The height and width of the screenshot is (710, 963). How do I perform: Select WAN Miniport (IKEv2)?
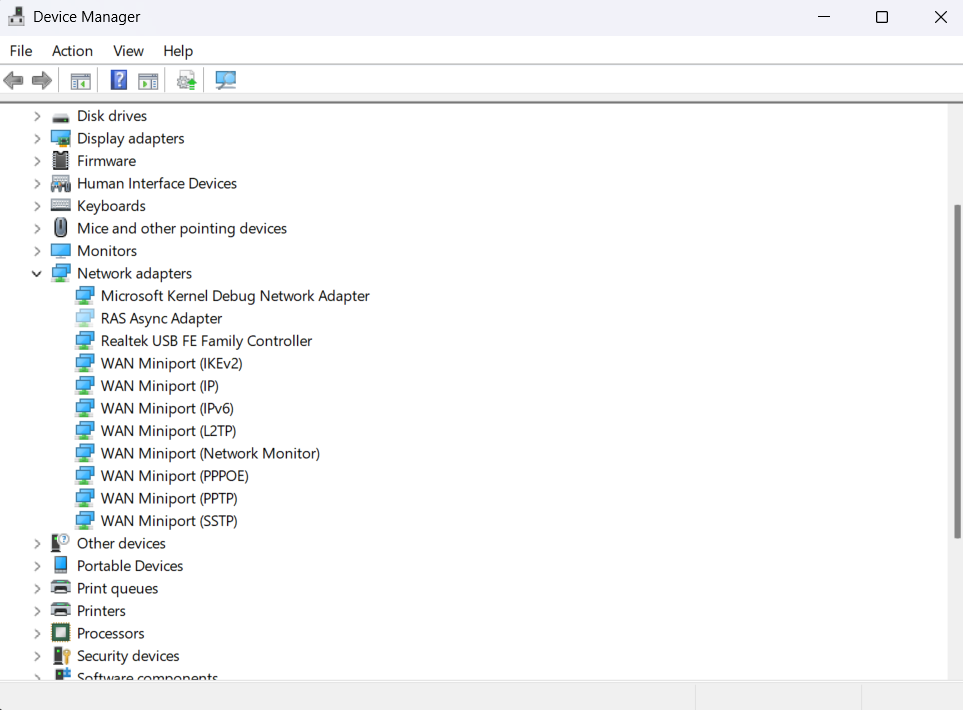coord(171,364)
